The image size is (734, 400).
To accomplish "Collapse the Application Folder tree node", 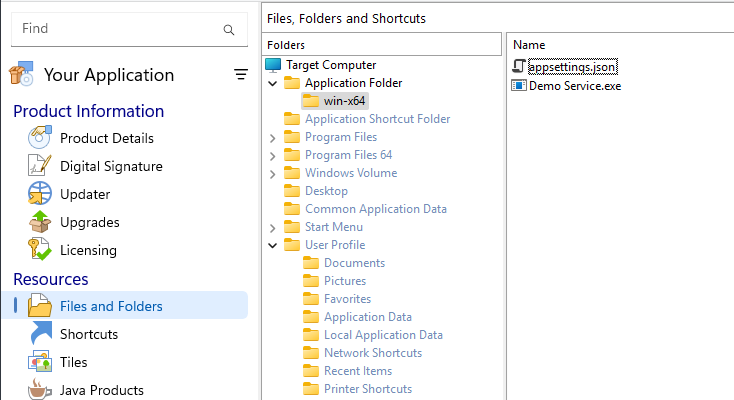I will [273, 84].
